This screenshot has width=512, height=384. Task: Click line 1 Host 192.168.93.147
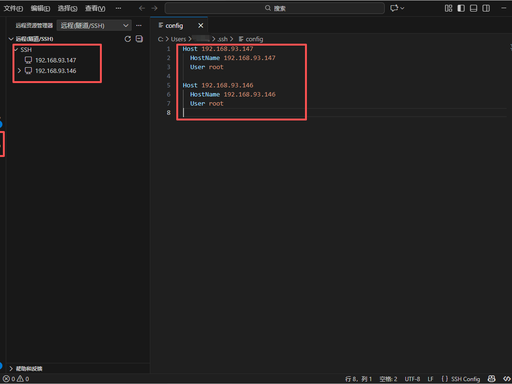(218, 49)
